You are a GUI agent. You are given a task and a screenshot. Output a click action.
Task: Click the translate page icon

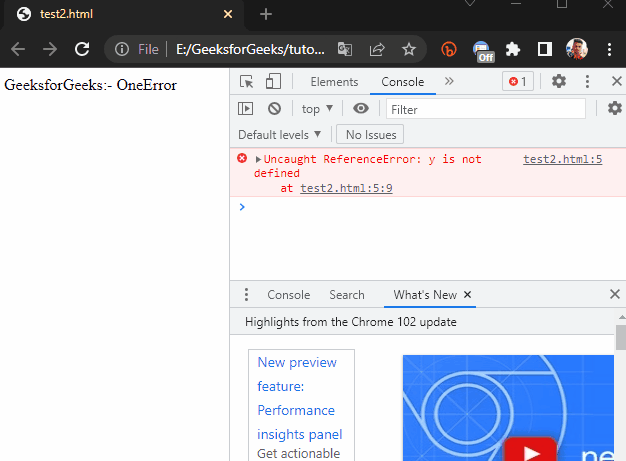pyautogui.click(x=345, y=49)
